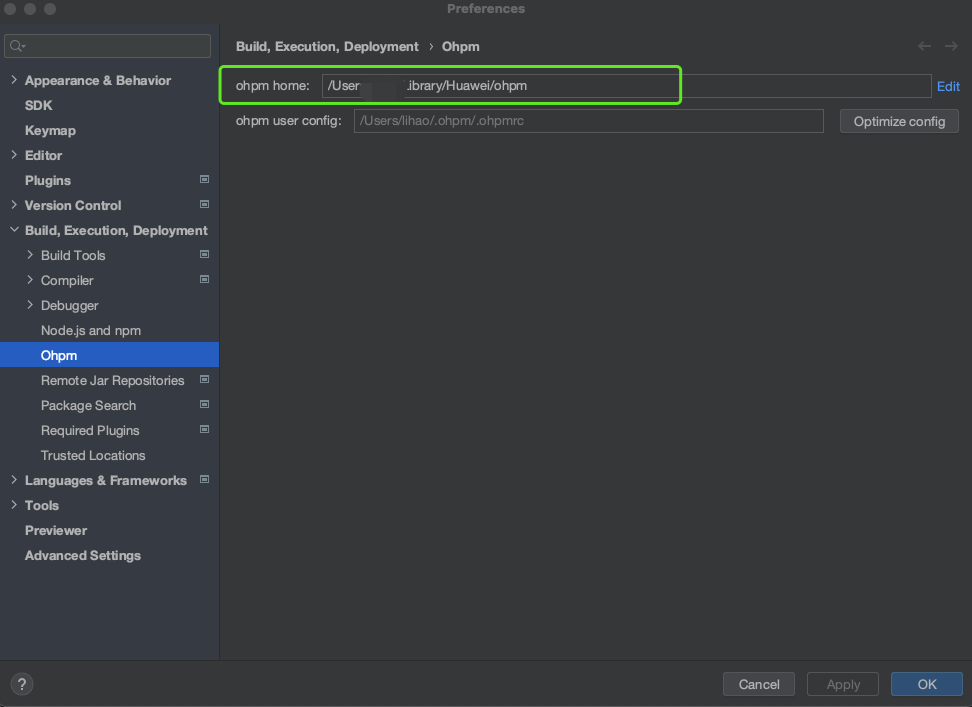Image resolution: width=972 pixels, height=707 pixels.
Task: Click the project-level icon beside Plugins
Action: 204,180
